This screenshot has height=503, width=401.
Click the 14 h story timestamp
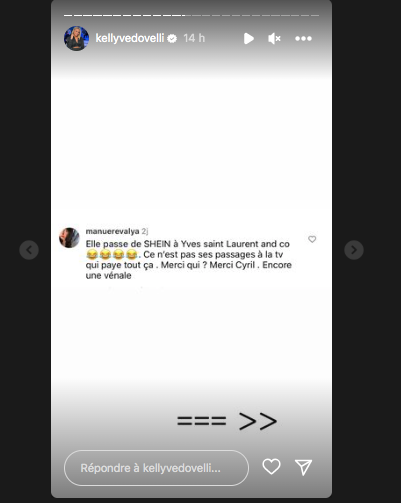[x=194, y=38]
